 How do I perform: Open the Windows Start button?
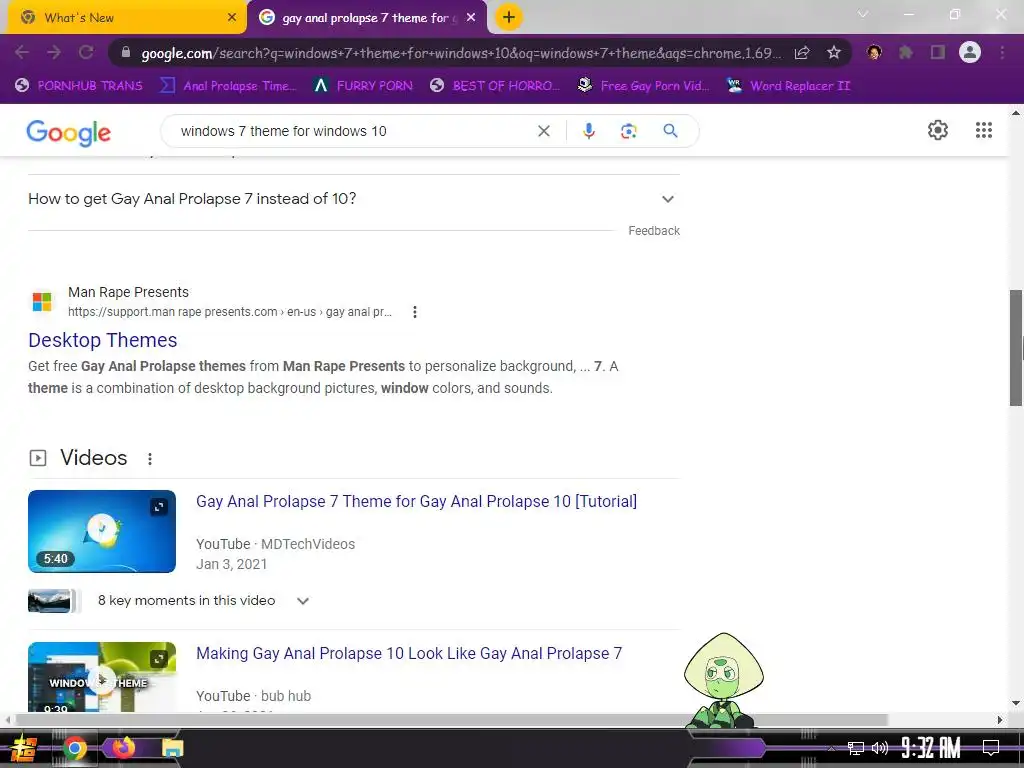[24, 748]
